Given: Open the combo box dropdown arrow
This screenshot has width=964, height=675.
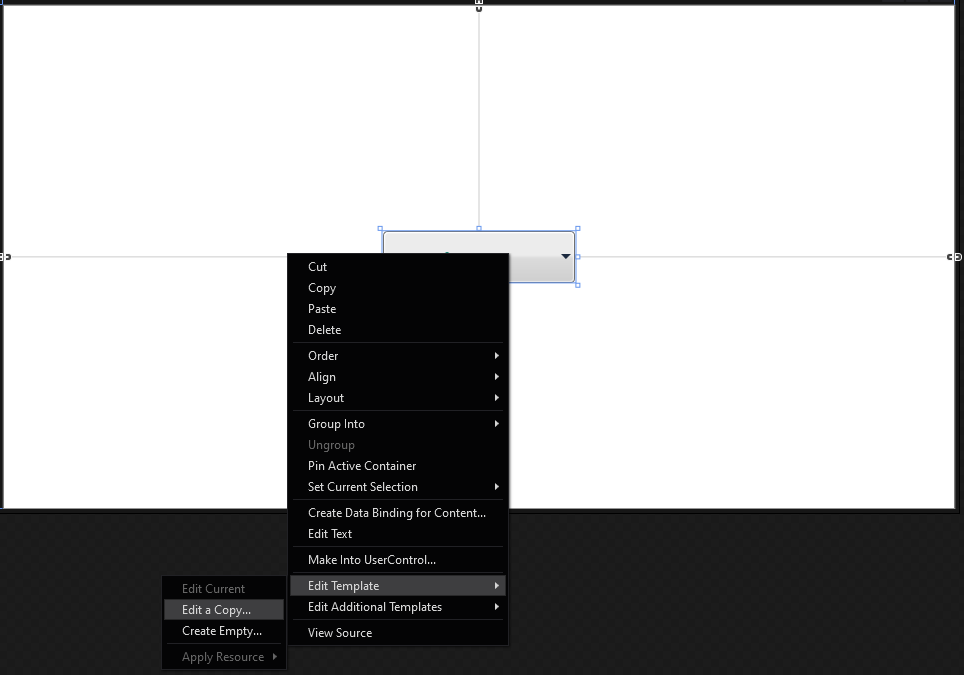Looking at the screenshot, I should (566, 256).
